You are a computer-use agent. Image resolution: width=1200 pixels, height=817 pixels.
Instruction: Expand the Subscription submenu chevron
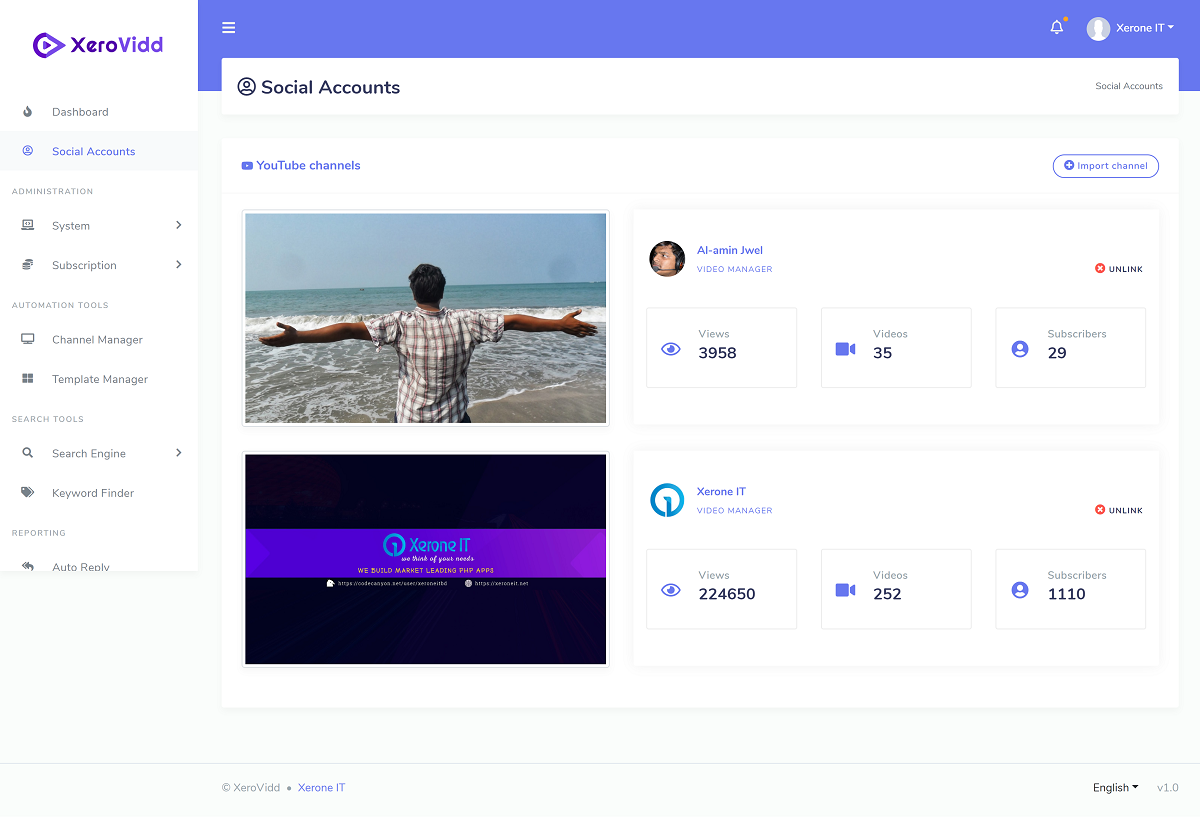point(179,265)
